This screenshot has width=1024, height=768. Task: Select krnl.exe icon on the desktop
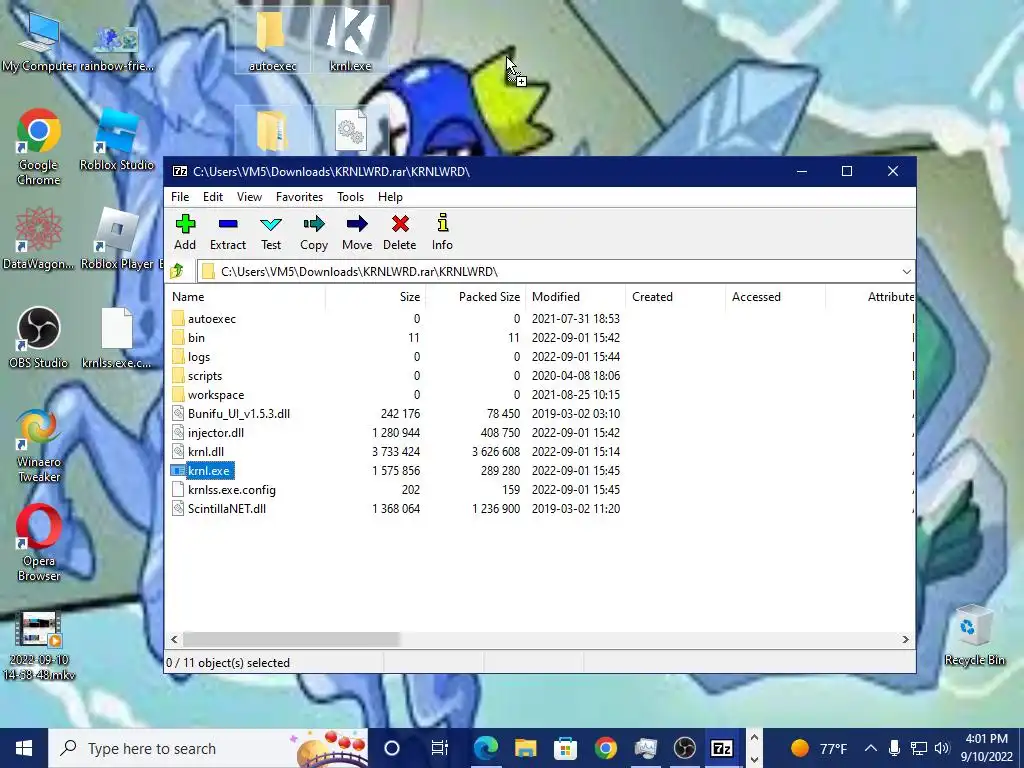[x=351, y=42]
